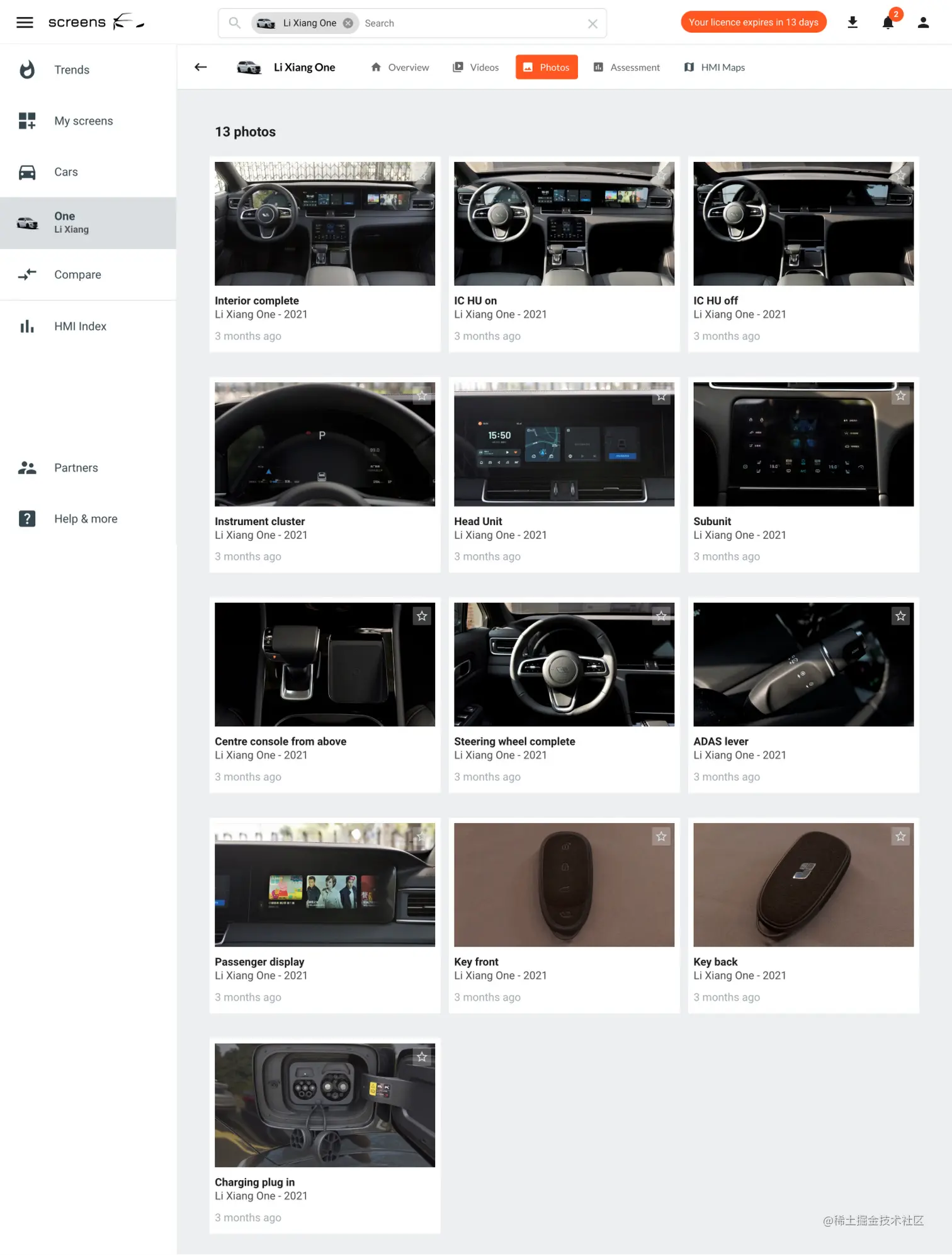The height and width of the screenshot is (1255, 952).
Task: Open the downloads icon
Action: [x=853, y=23]
